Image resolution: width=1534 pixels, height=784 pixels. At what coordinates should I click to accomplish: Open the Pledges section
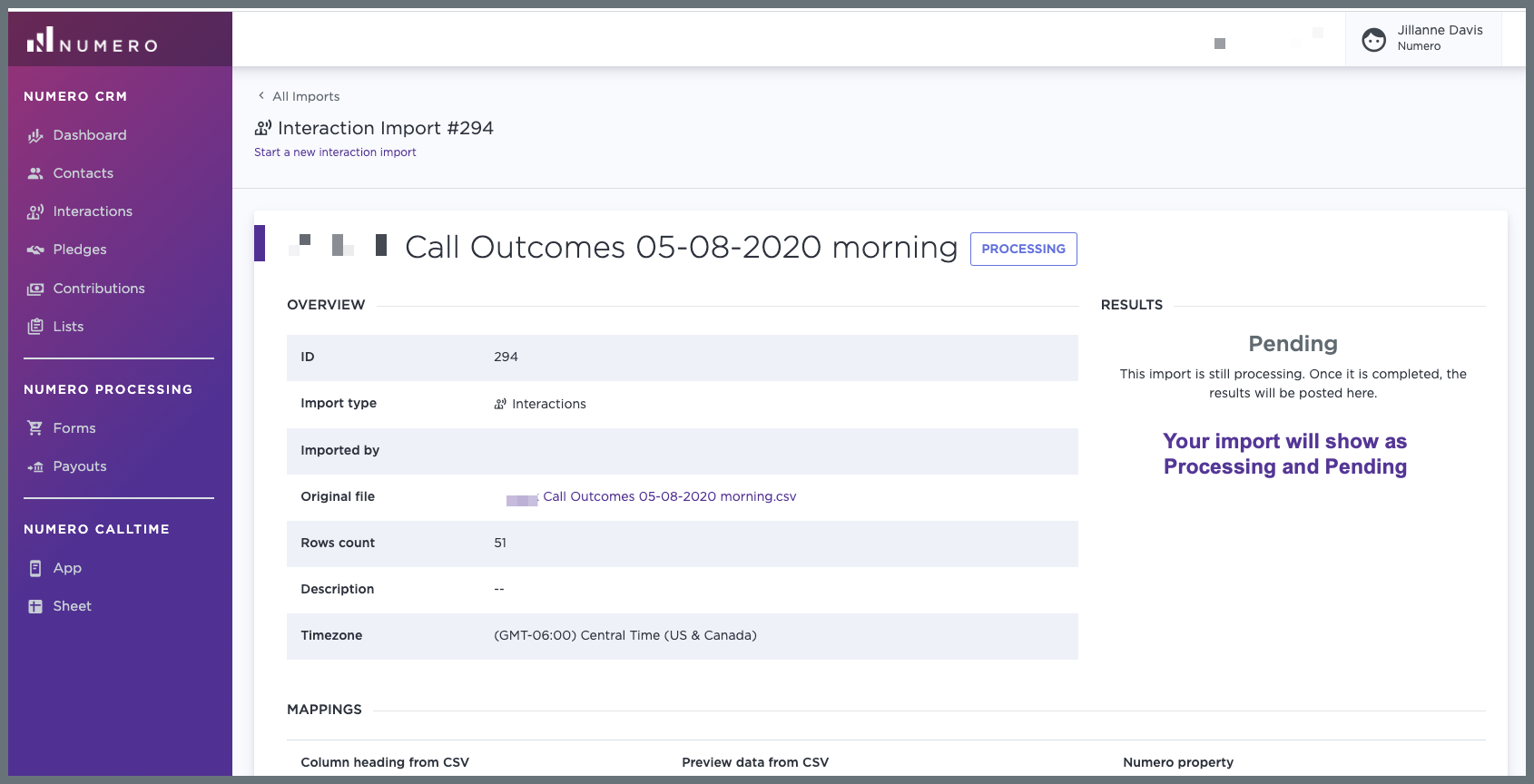80,250
